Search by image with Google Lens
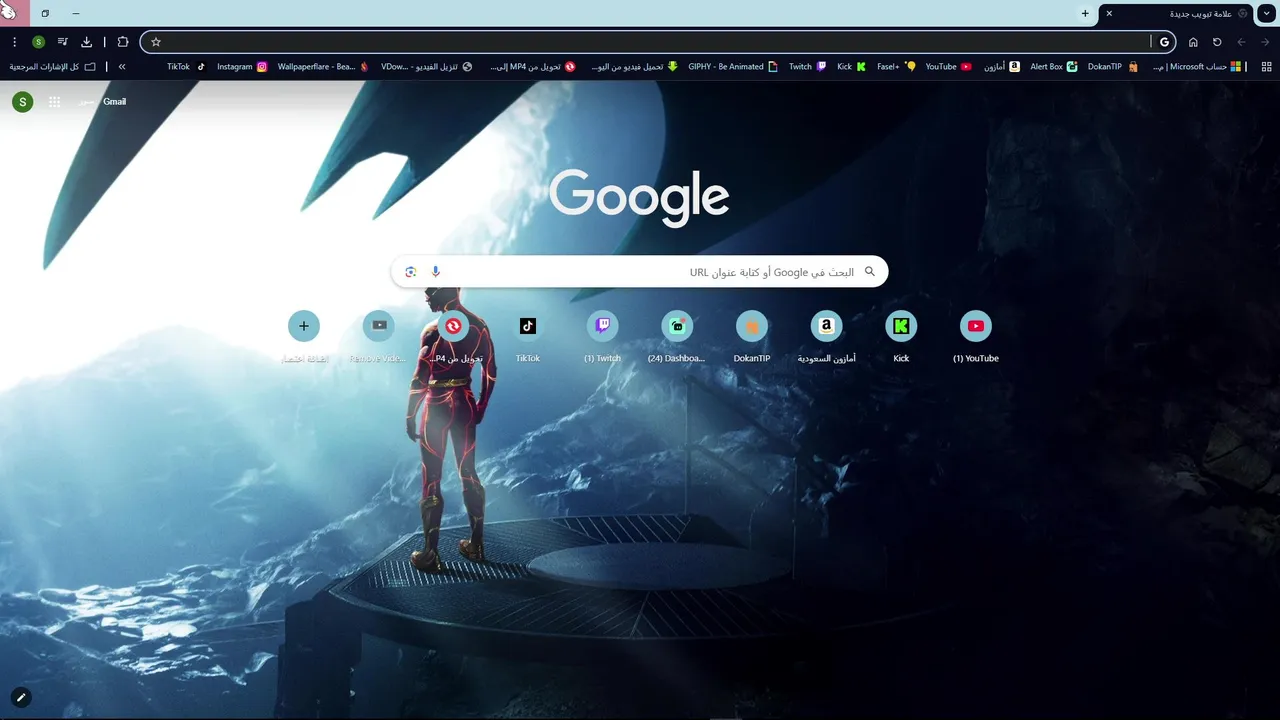Image resolution: width=1280 pixels, height=720 pixels. 410,272
